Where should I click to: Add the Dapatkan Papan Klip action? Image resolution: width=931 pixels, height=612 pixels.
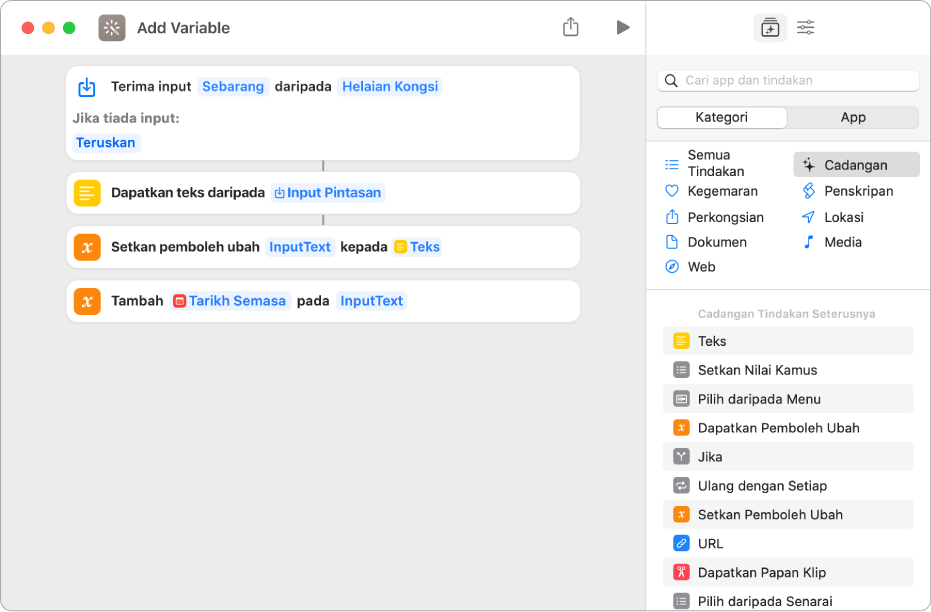pos(761,573)
